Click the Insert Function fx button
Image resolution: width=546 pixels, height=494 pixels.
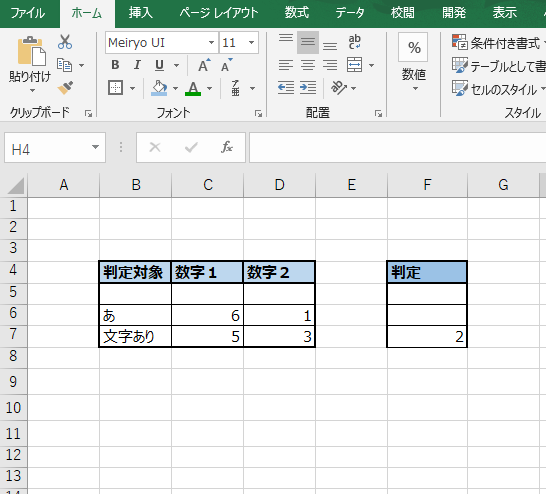tap(227, 147)
